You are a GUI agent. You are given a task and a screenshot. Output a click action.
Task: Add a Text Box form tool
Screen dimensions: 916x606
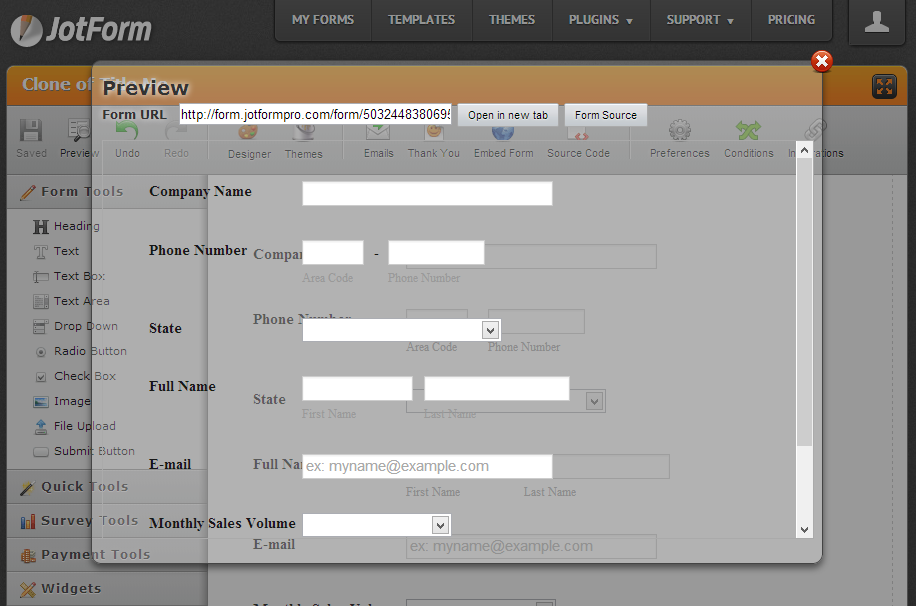pyautogui.click(x=69, y=276)
